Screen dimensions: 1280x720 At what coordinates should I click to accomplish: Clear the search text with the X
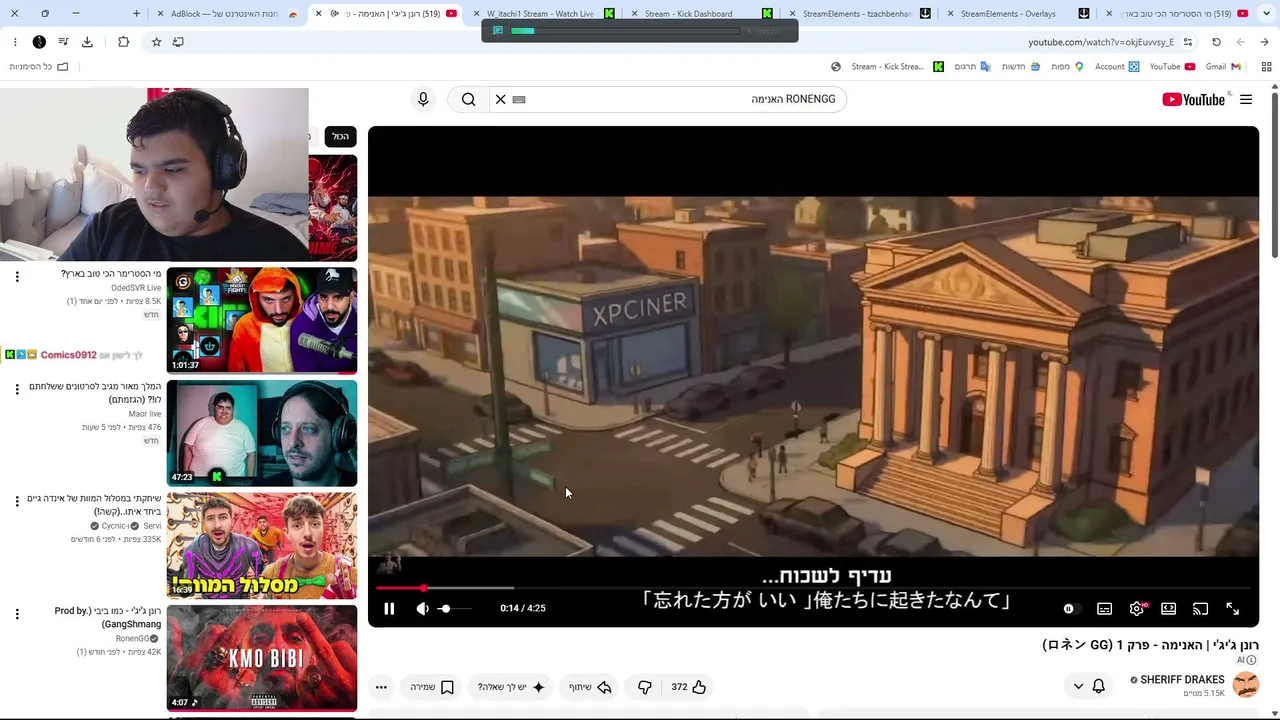[501, 99]
